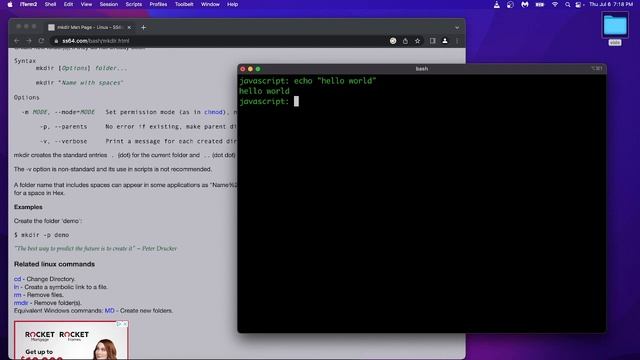Click the address bar showing ss64.com

click(220, 41)
